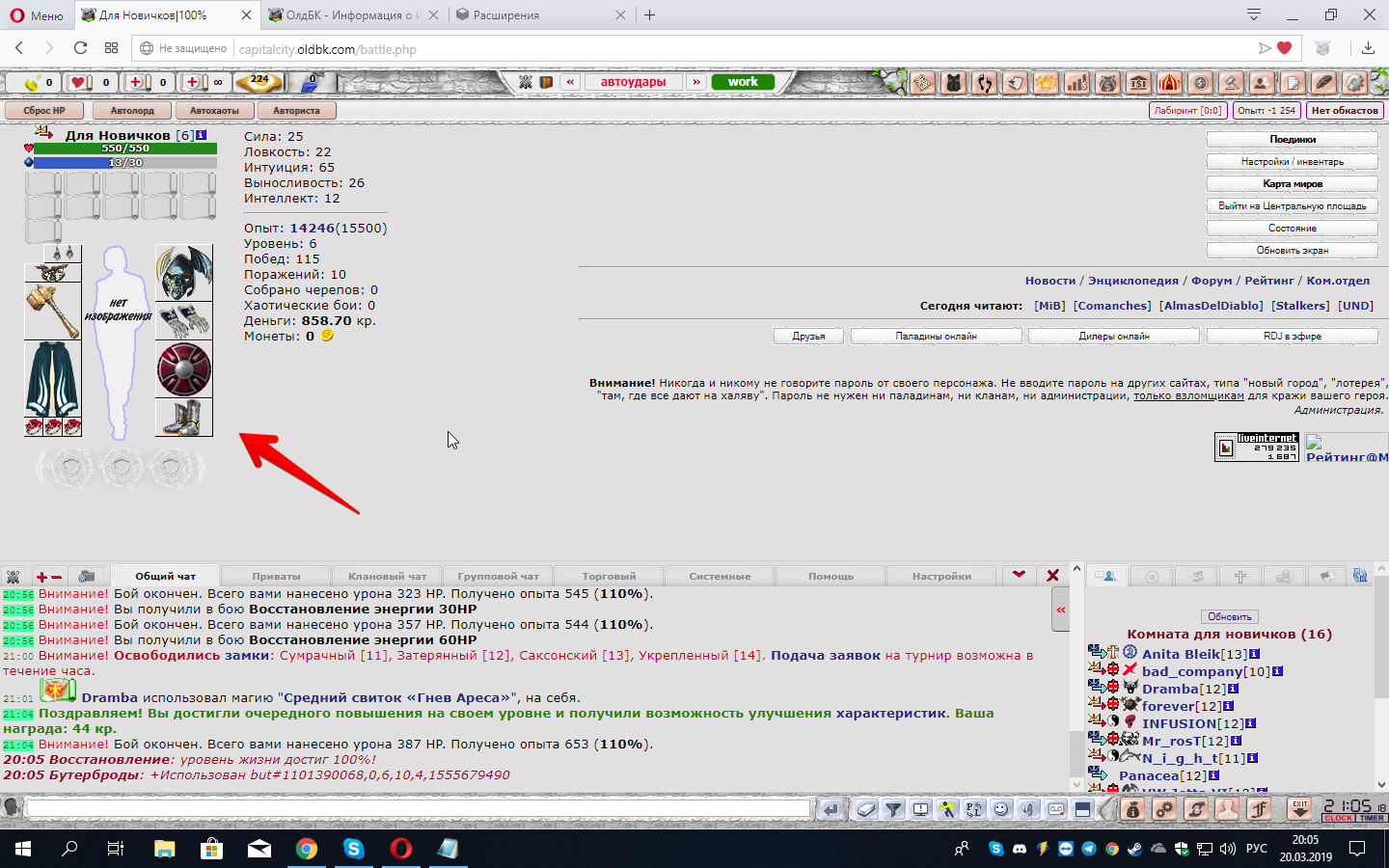The height and width of the screenshot is (868, 1389).
Task: Open the Энциклопедия link
Action: [1132, 281]
